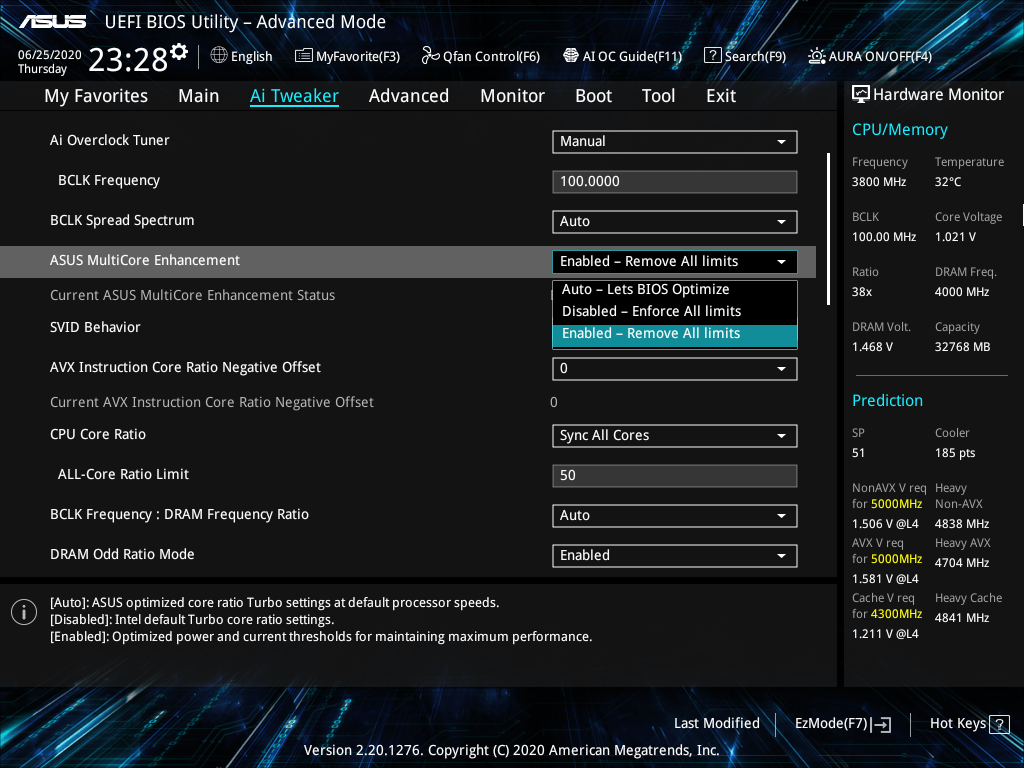Click the settings list vertical scrollbar
Viewport: 1024px width, 768px height.
pyautogui.click(x=828, y=229)
